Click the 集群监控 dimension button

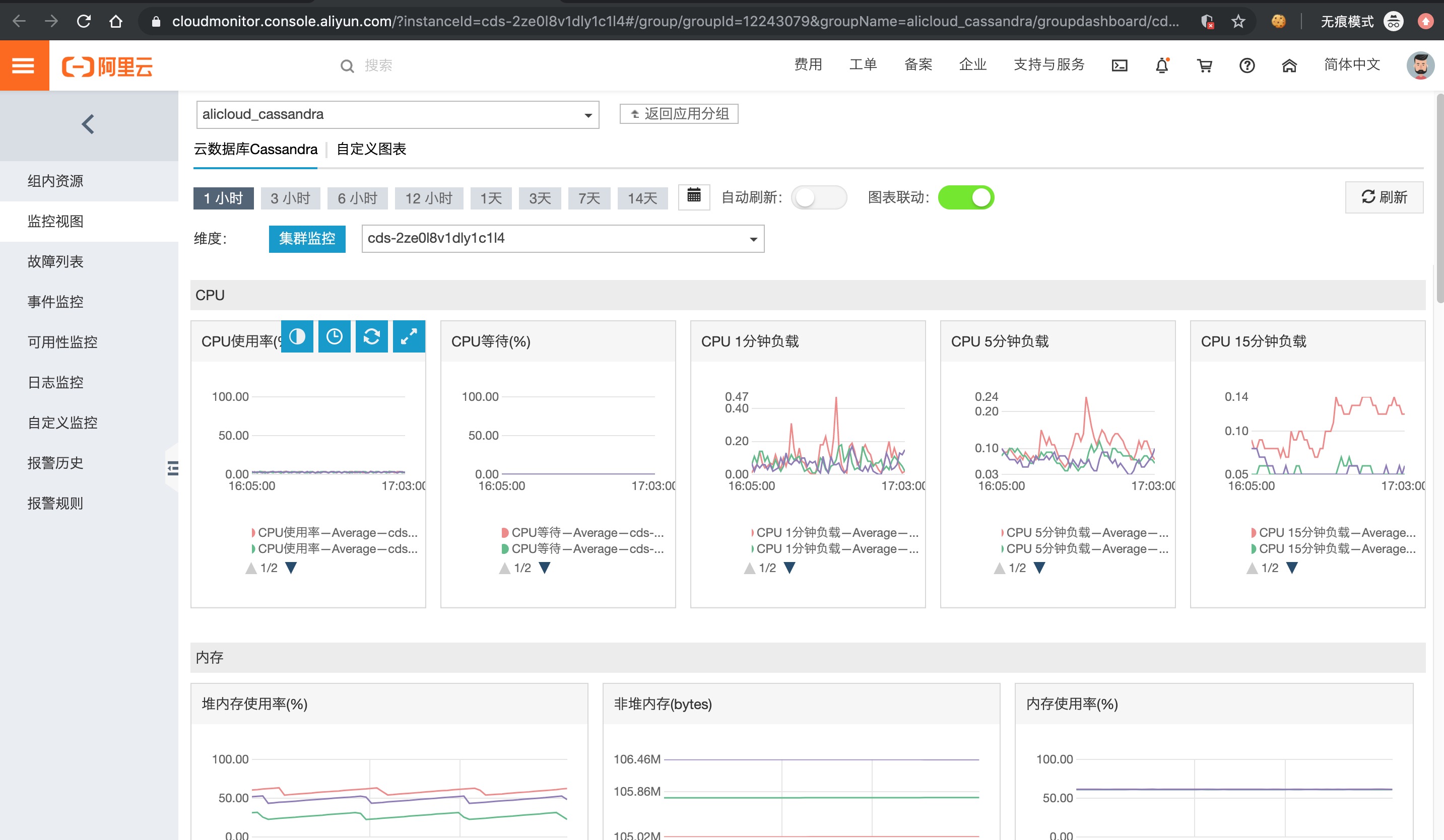click(307, 239)
